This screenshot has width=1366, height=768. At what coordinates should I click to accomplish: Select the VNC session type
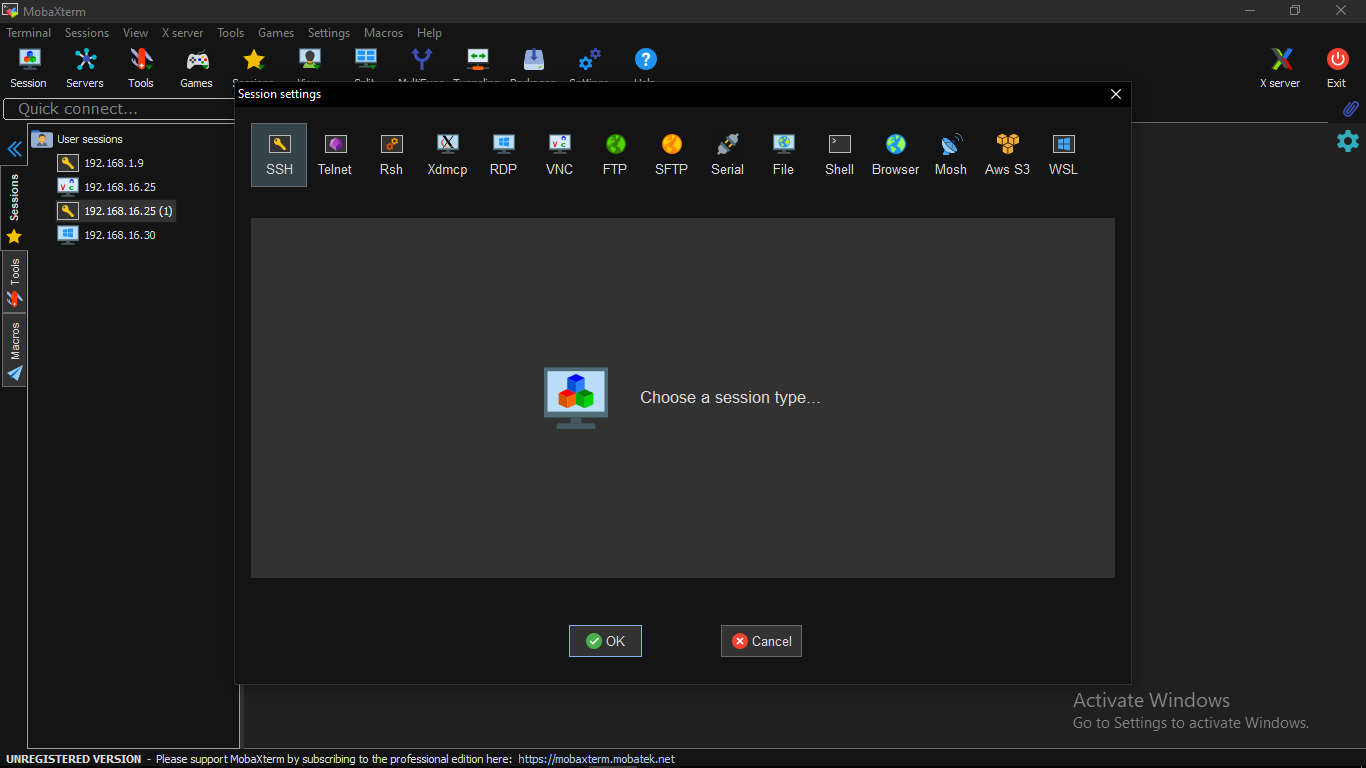click(x=559, y=155)
